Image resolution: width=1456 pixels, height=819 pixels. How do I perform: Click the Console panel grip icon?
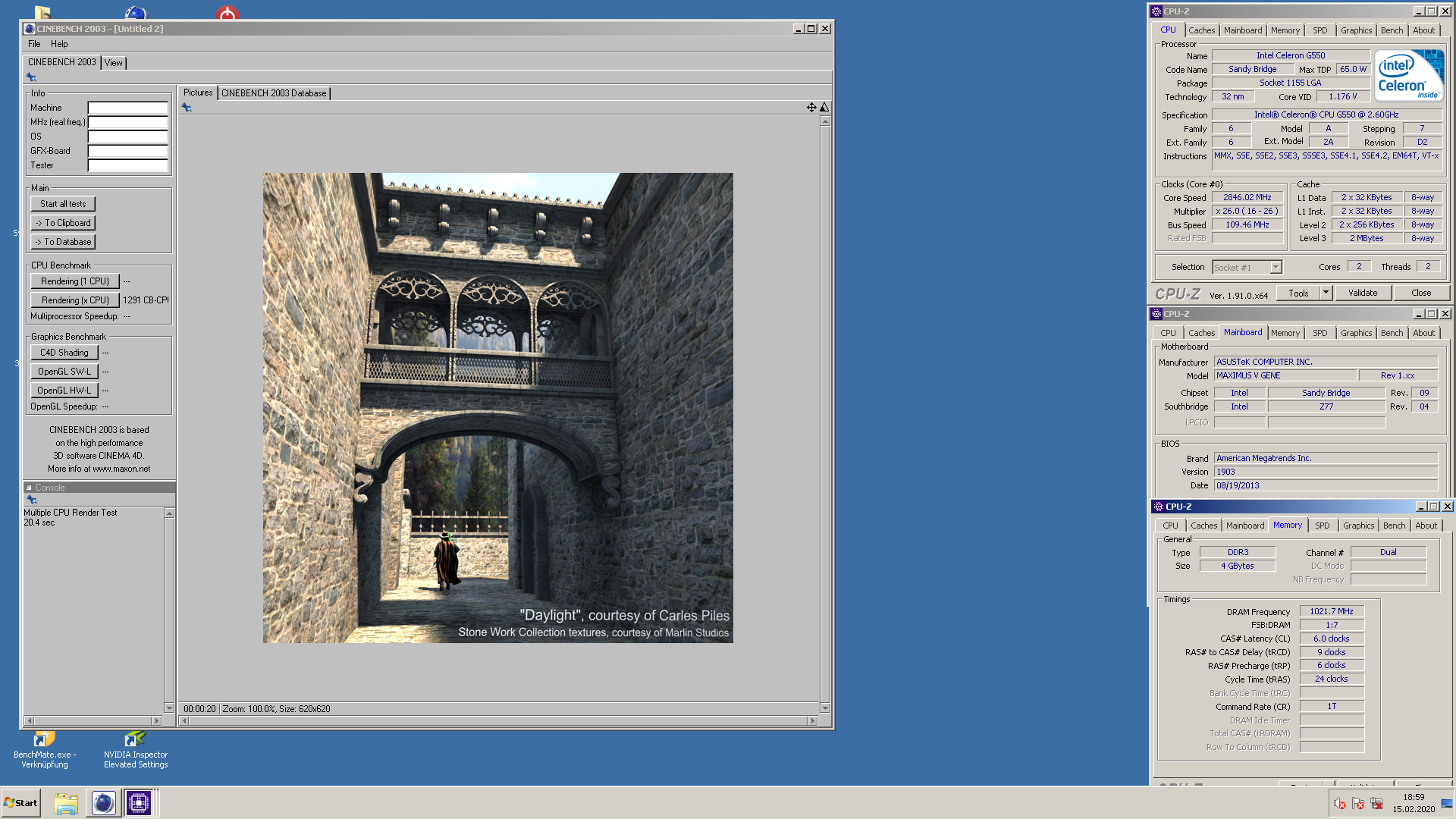pos(29,488)
